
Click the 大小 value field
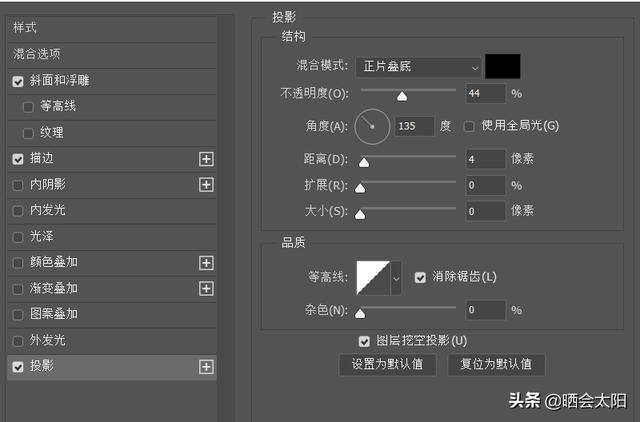tap(485, 211)
